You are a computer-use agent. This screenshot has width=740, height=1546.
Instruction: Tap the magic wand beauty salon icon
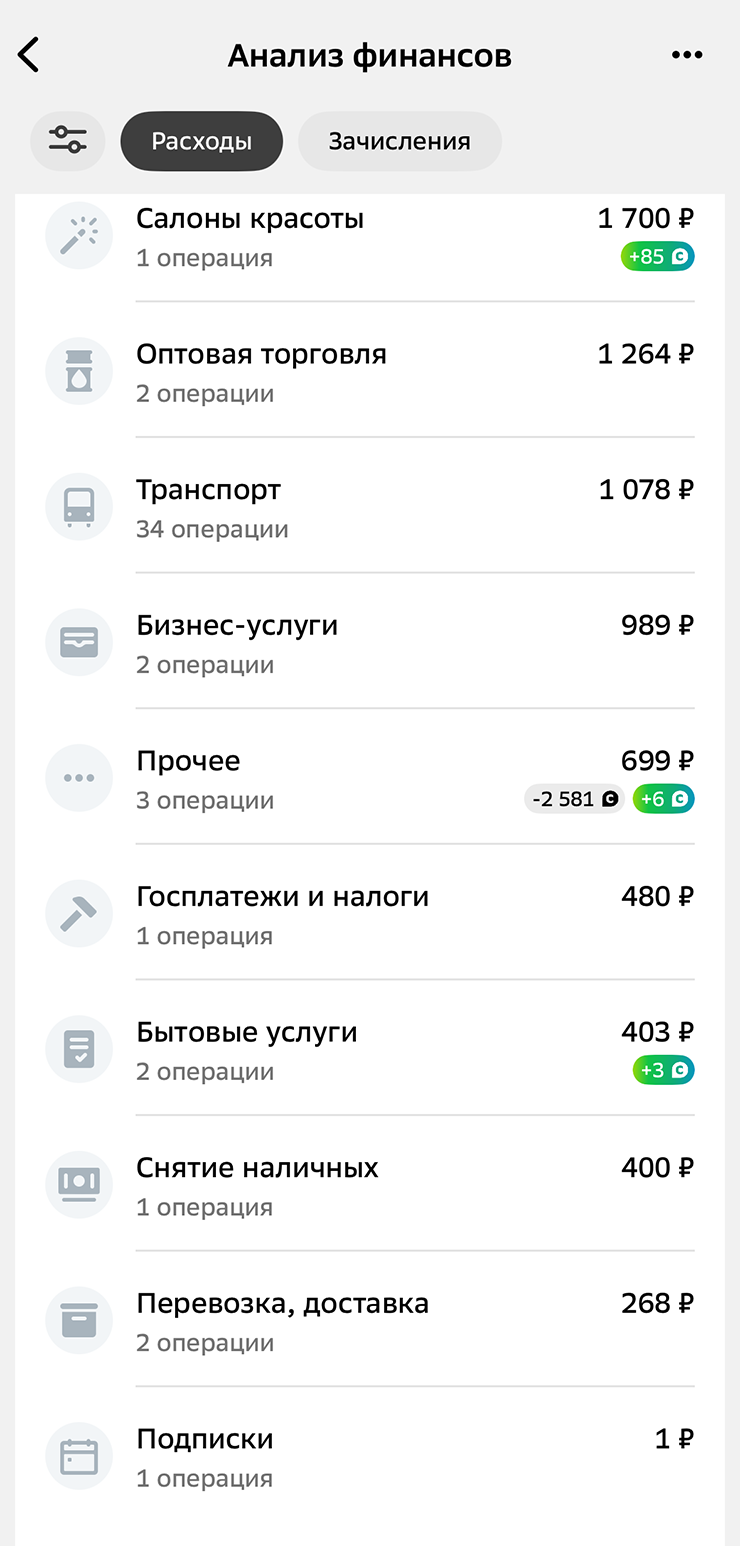tap(79, 236)
